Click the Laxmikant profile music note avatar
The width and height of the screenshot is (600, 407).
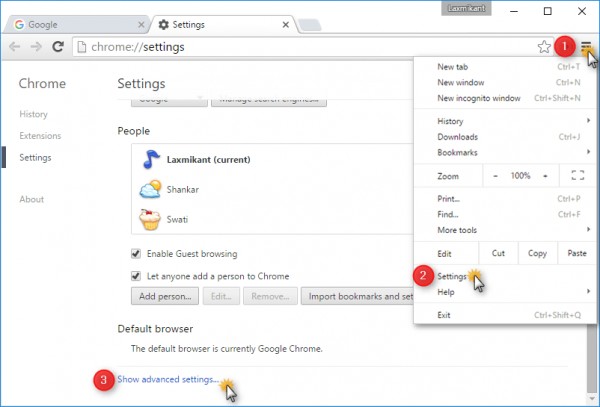151,159
